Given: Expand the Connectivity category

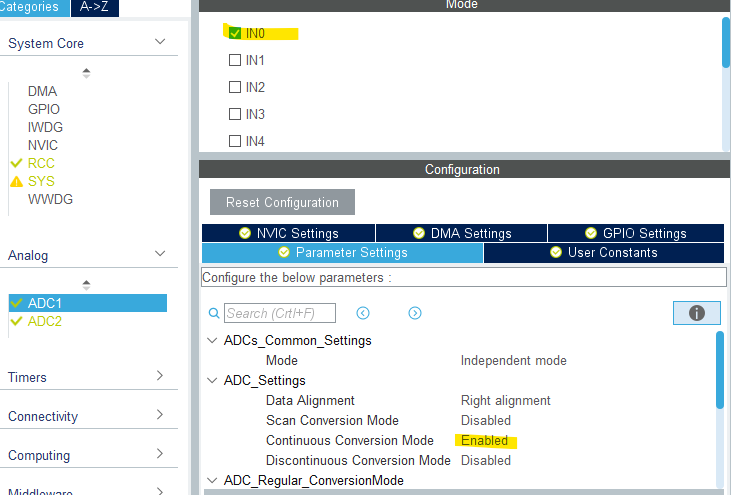Looking at the screenshot, I should point(160,415).
